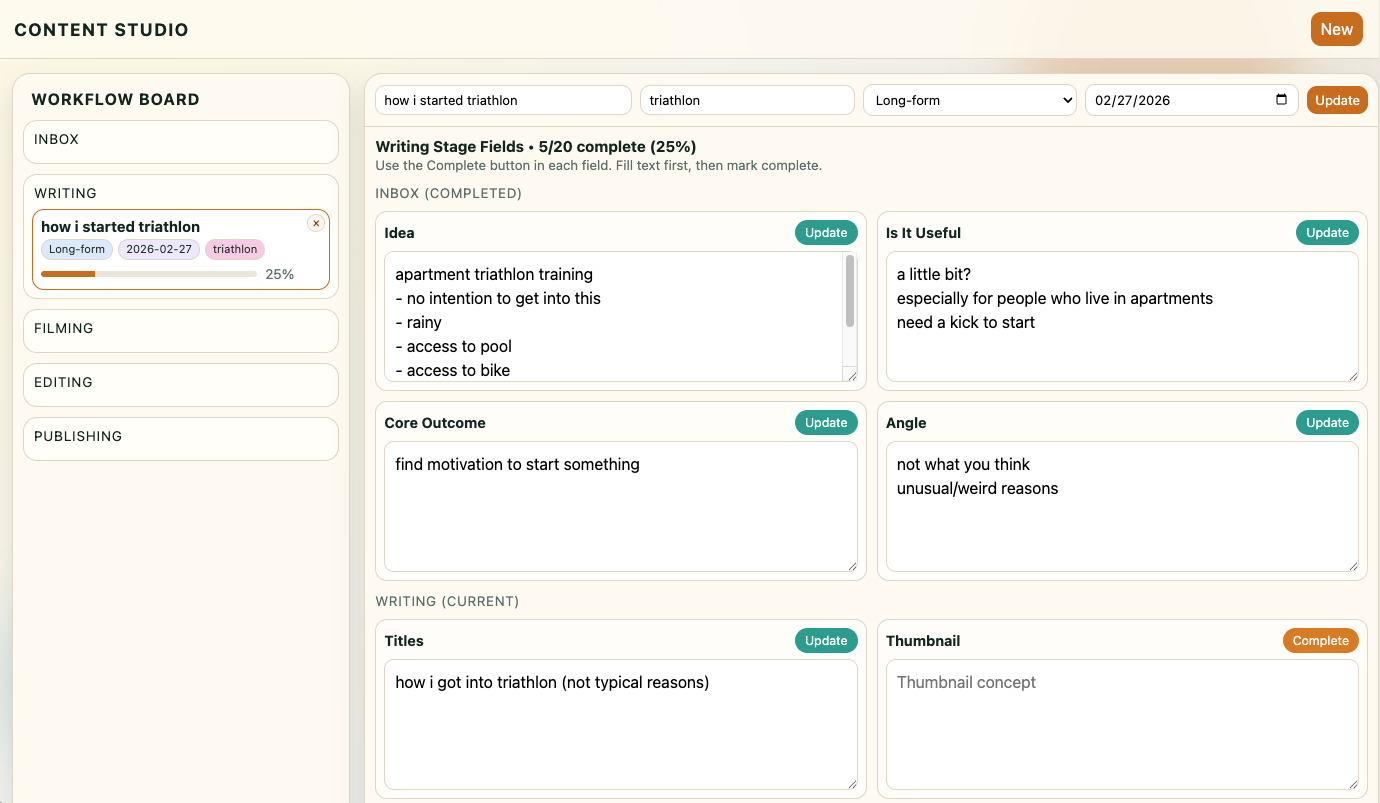
Task: Click the pink triathlon tag on card
Action: coord(235,250)
